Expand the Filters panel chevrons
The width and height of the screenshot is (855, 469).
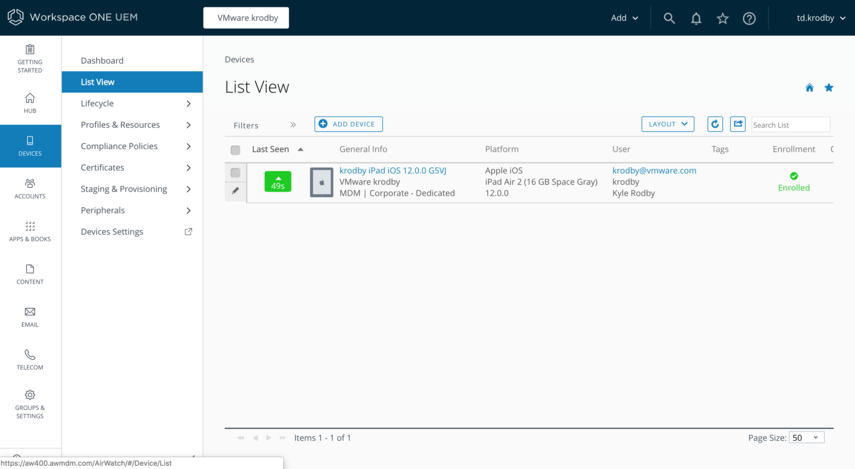(293, 125)
